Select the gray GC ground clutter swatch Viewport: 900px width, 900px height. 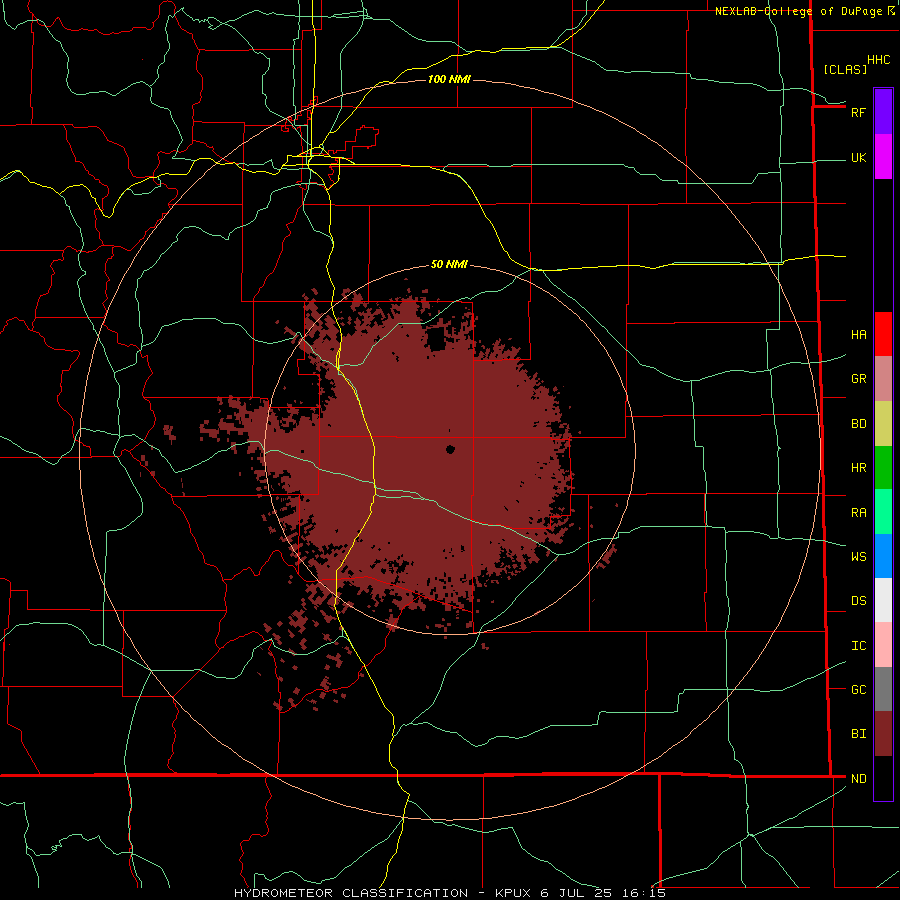click(883, 689)
